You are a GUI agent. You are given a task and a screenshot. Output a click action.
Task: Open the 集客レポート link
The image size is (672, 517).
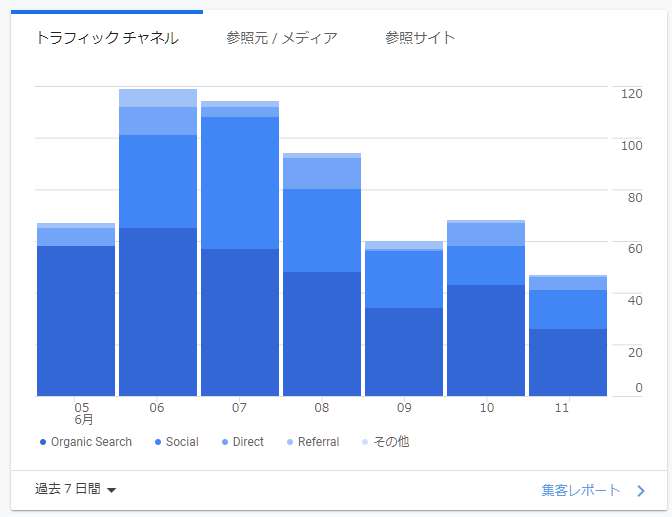point(581,490)
